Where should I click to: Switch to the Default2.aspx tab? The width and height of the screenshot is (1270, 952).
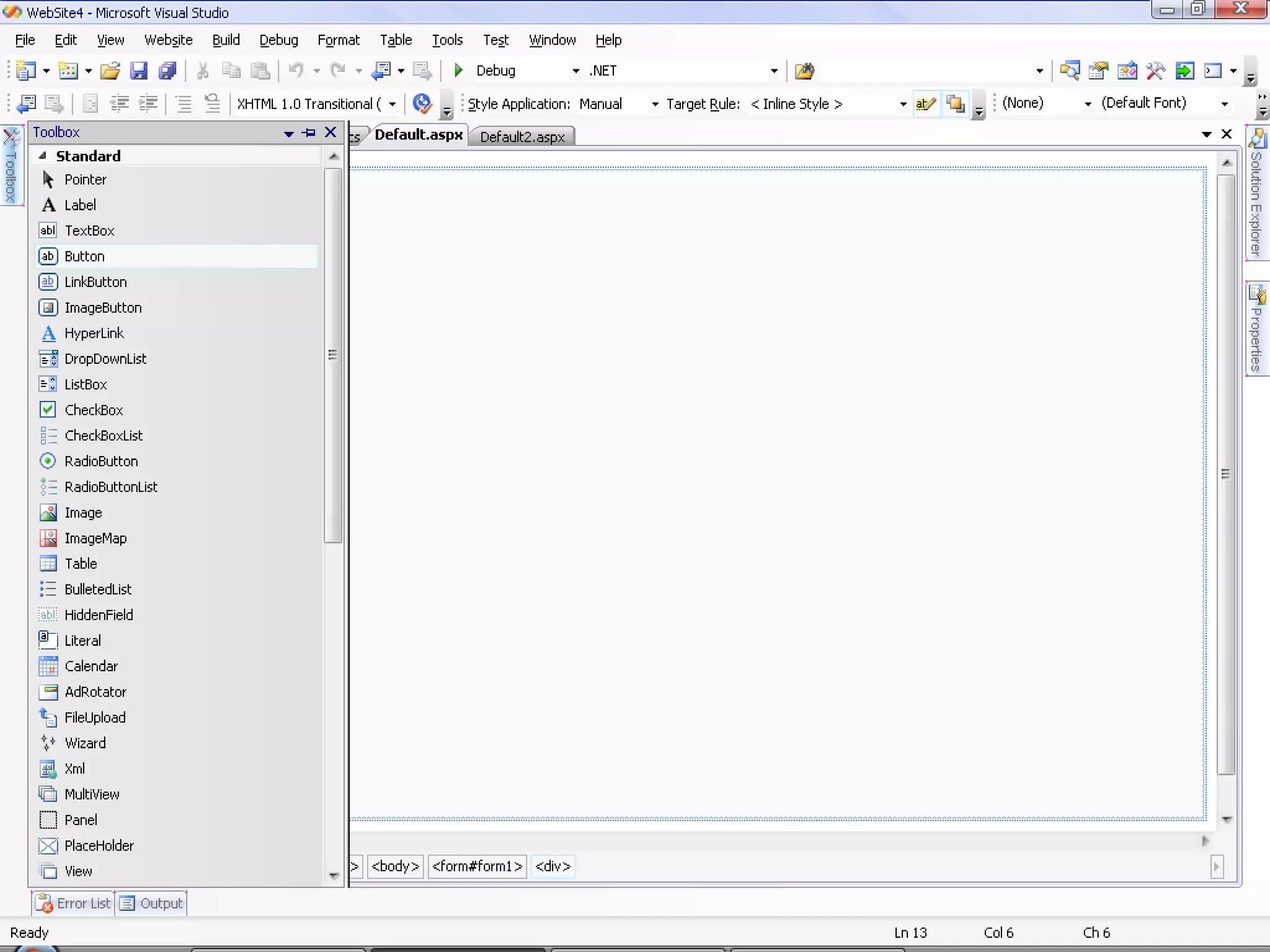pos(522,137)
